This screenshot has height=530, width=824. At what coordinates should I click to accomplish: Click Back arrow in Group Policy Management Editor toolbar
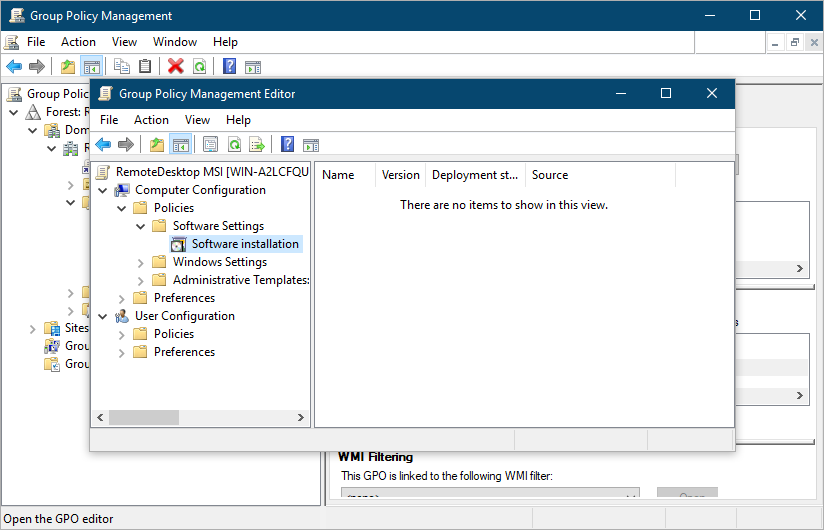[x=103, y=144]
